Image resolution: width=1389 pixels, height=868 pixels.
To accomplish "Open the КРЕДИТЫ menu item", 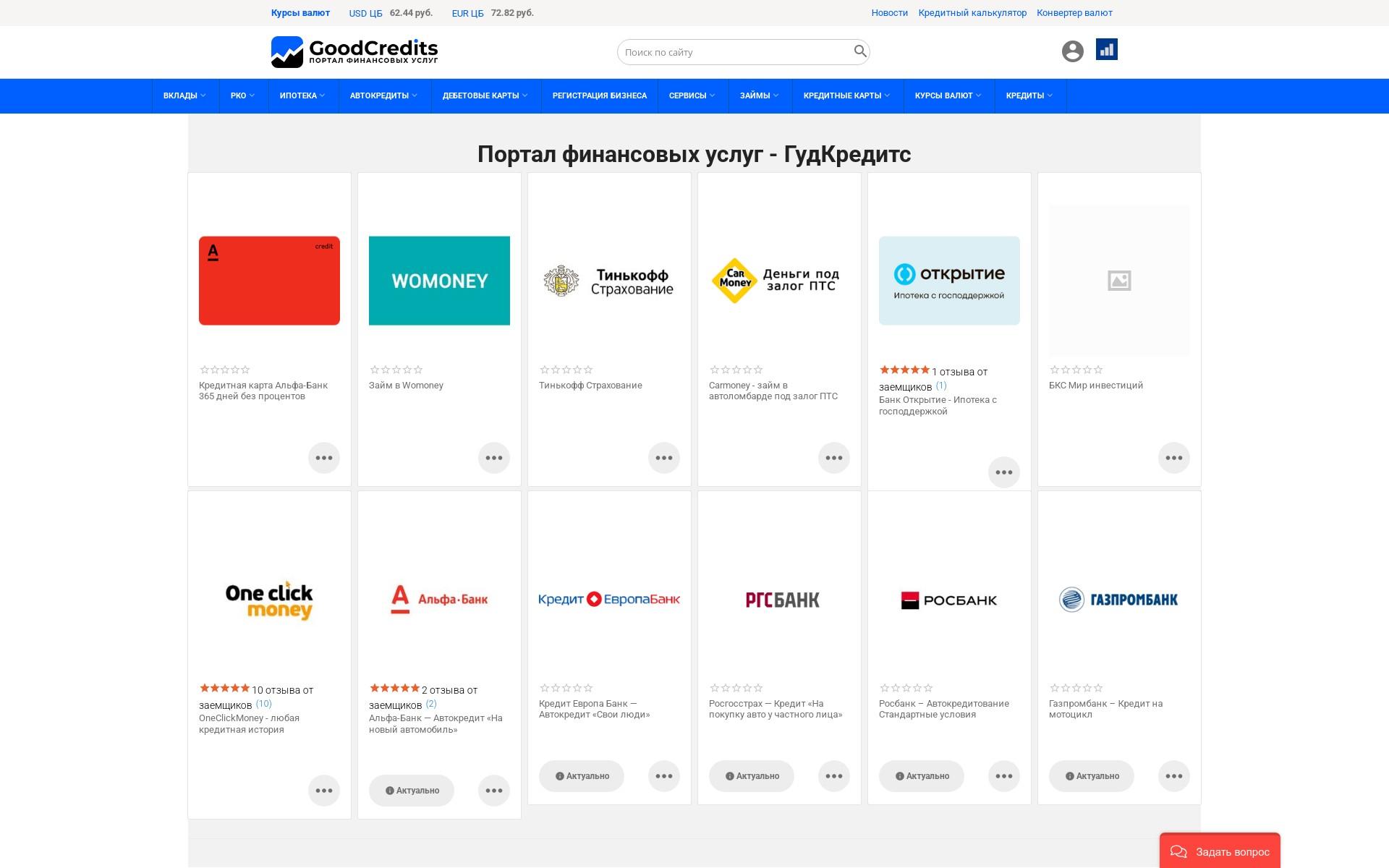I will [x=1029, y=95].
